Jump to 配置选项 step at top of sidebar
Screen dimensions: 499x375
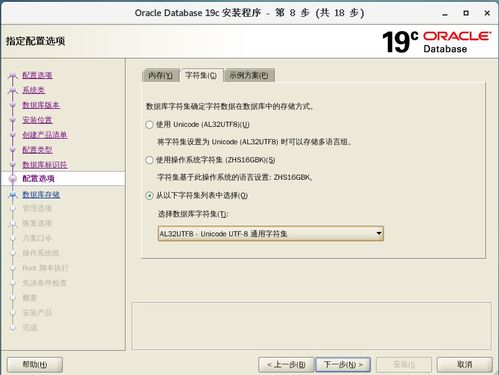tap(37, 75)
